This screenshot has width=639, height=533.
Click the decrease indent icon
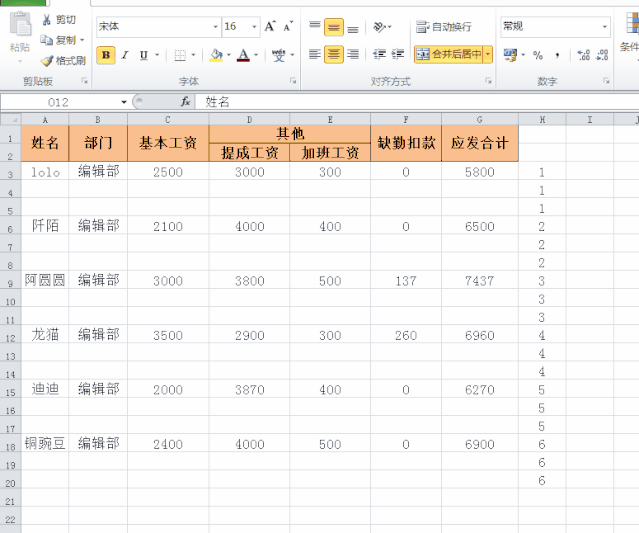click(380, 55)
